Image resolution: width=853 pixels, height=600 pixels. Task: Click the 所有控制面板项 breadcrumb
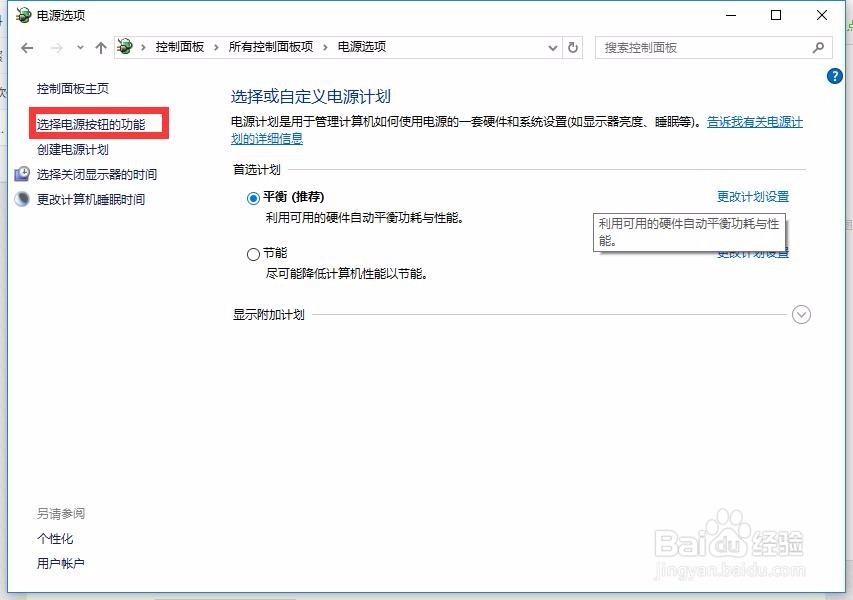tap(271, 47)
